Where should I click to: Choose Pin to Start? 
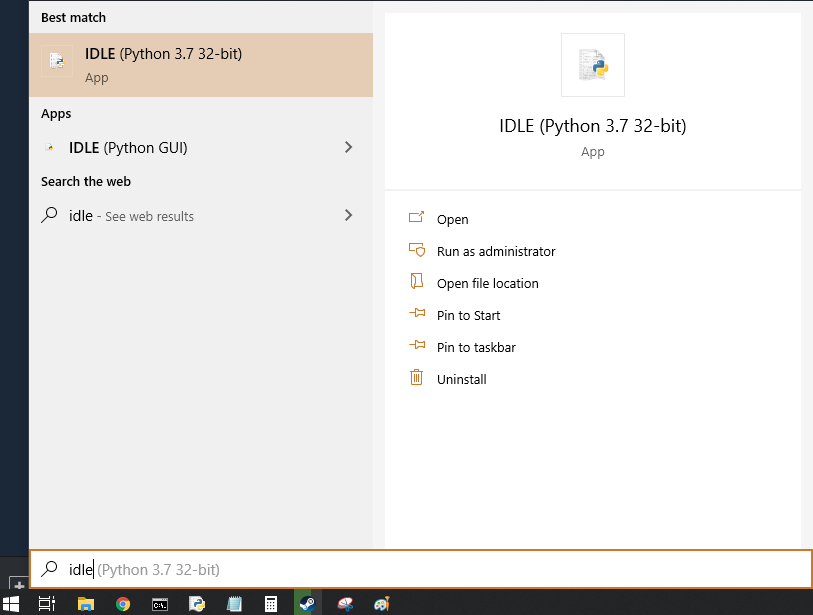pos(468,316)
